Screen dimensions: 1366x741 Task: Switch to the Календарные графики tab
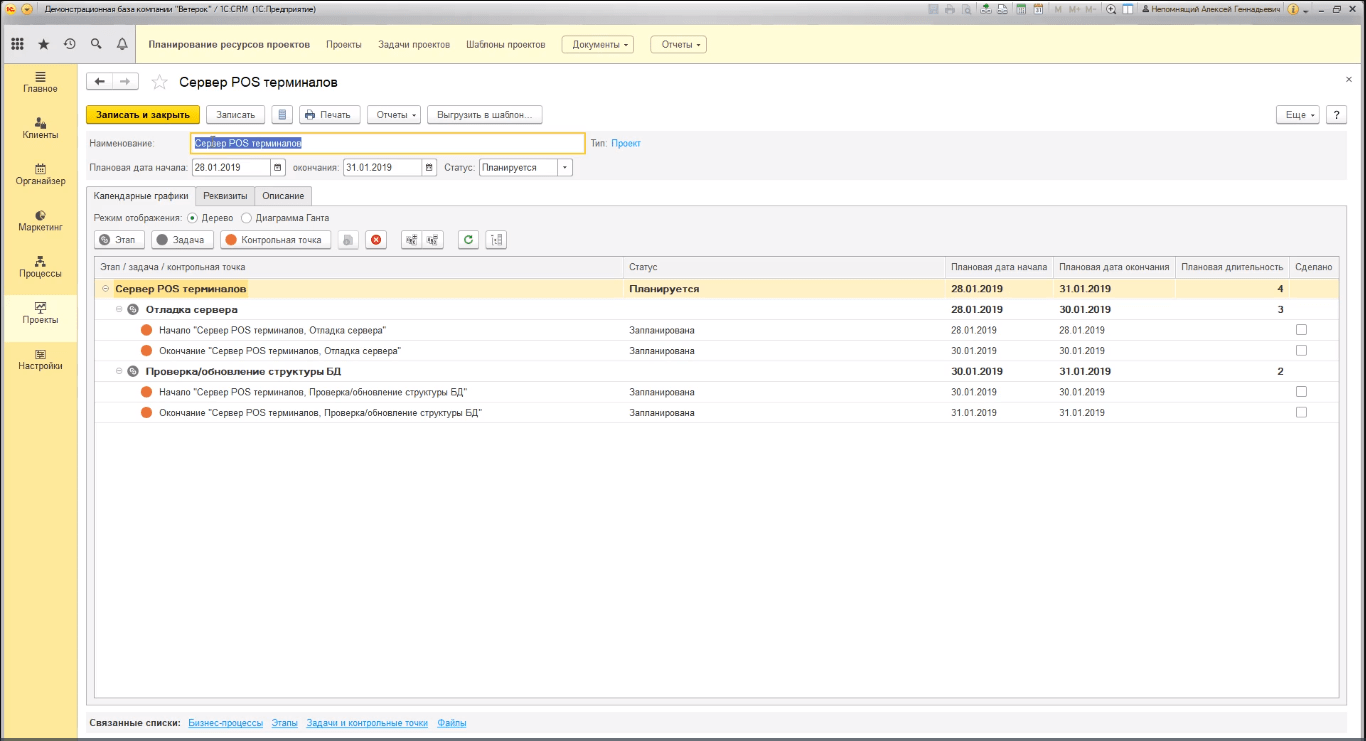[x=141, y=196]
